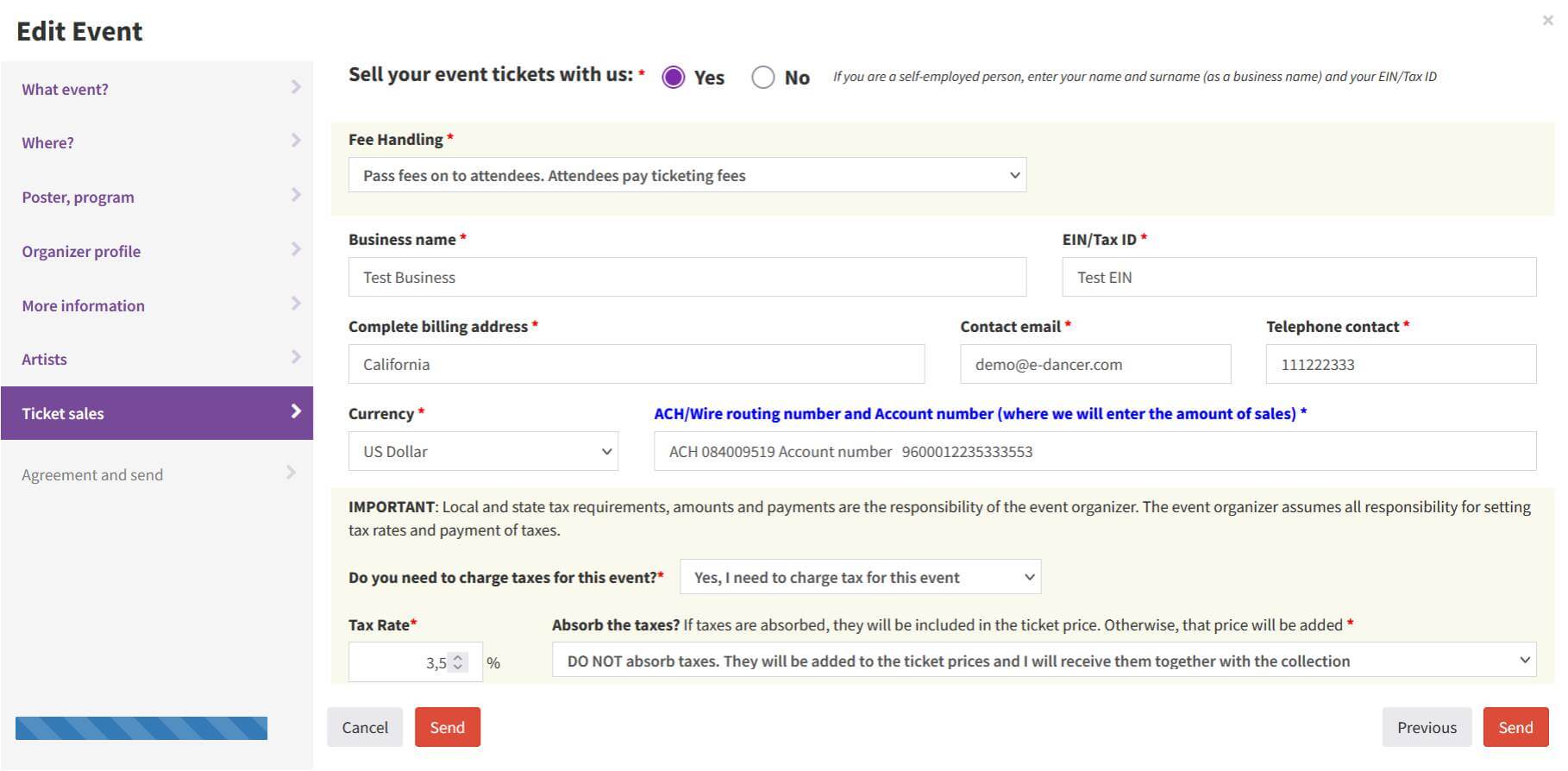The image size is (1568, 771).
Task: Click the Edit Event heading
Action: (x=79, y=31)
